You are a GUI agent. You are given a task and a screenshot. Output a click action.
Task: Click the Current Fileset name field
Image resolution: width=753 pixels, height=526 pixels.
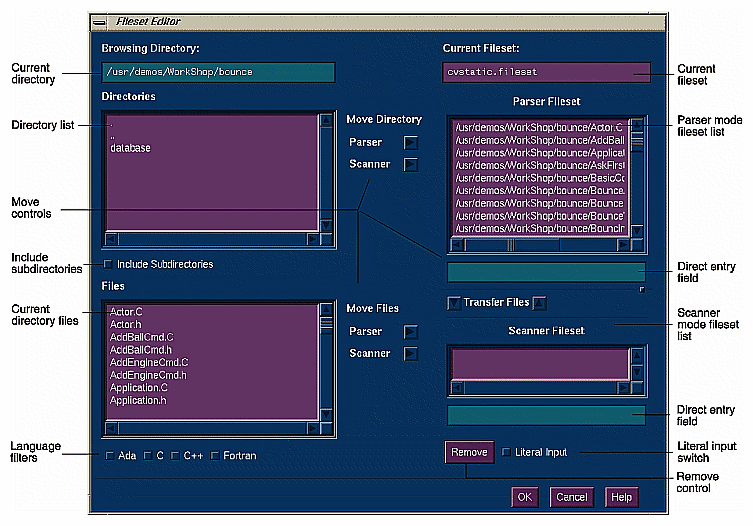click(547, 72)
